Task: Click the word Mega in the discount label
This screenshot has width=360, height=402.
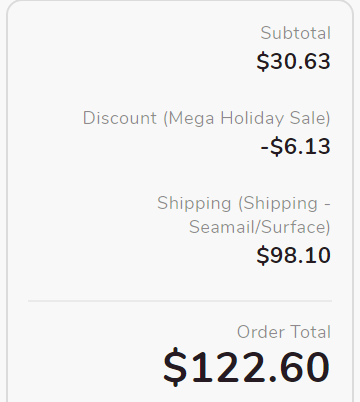Action: (191, 119)
